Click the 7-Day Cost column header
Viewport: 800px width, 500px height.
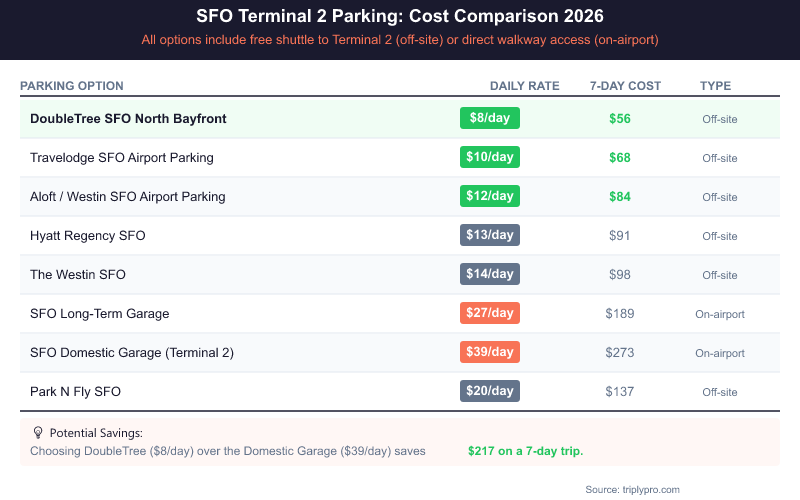click(625, 86)
